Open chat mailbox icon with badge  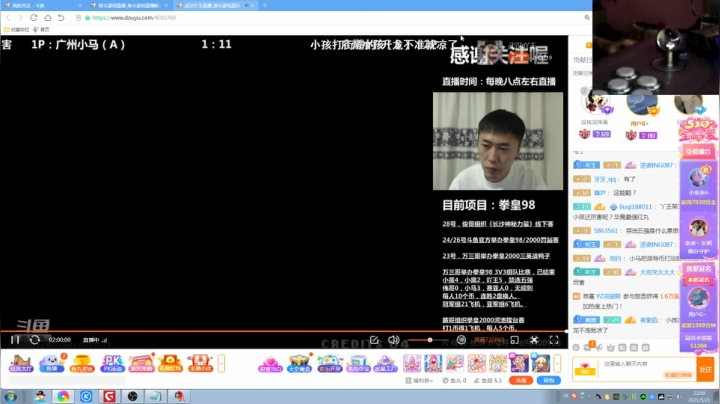(588, 347)
